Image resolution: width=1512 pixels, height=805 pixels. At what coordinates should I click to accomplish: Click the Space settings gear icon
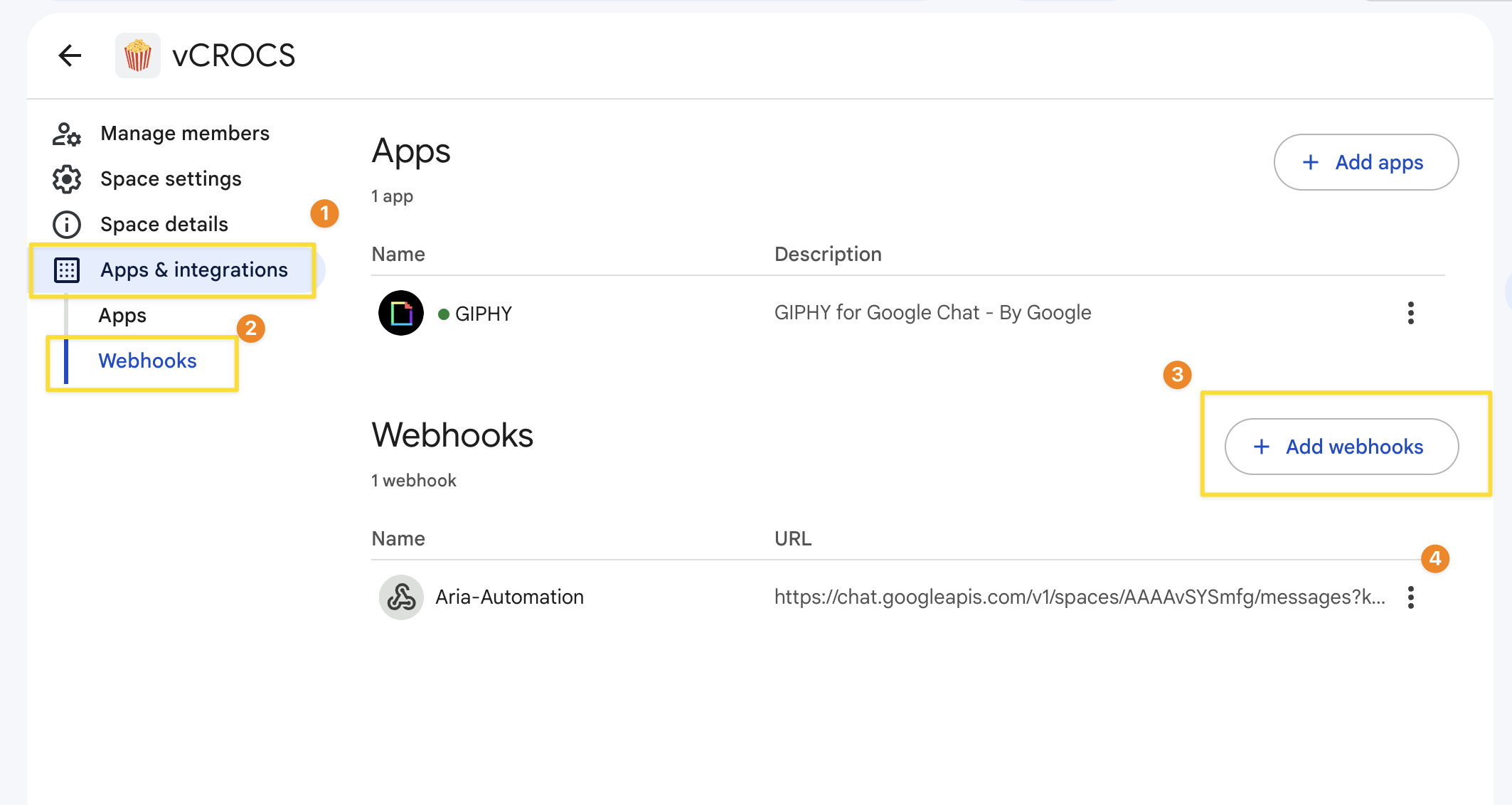[x=67, y=179]
